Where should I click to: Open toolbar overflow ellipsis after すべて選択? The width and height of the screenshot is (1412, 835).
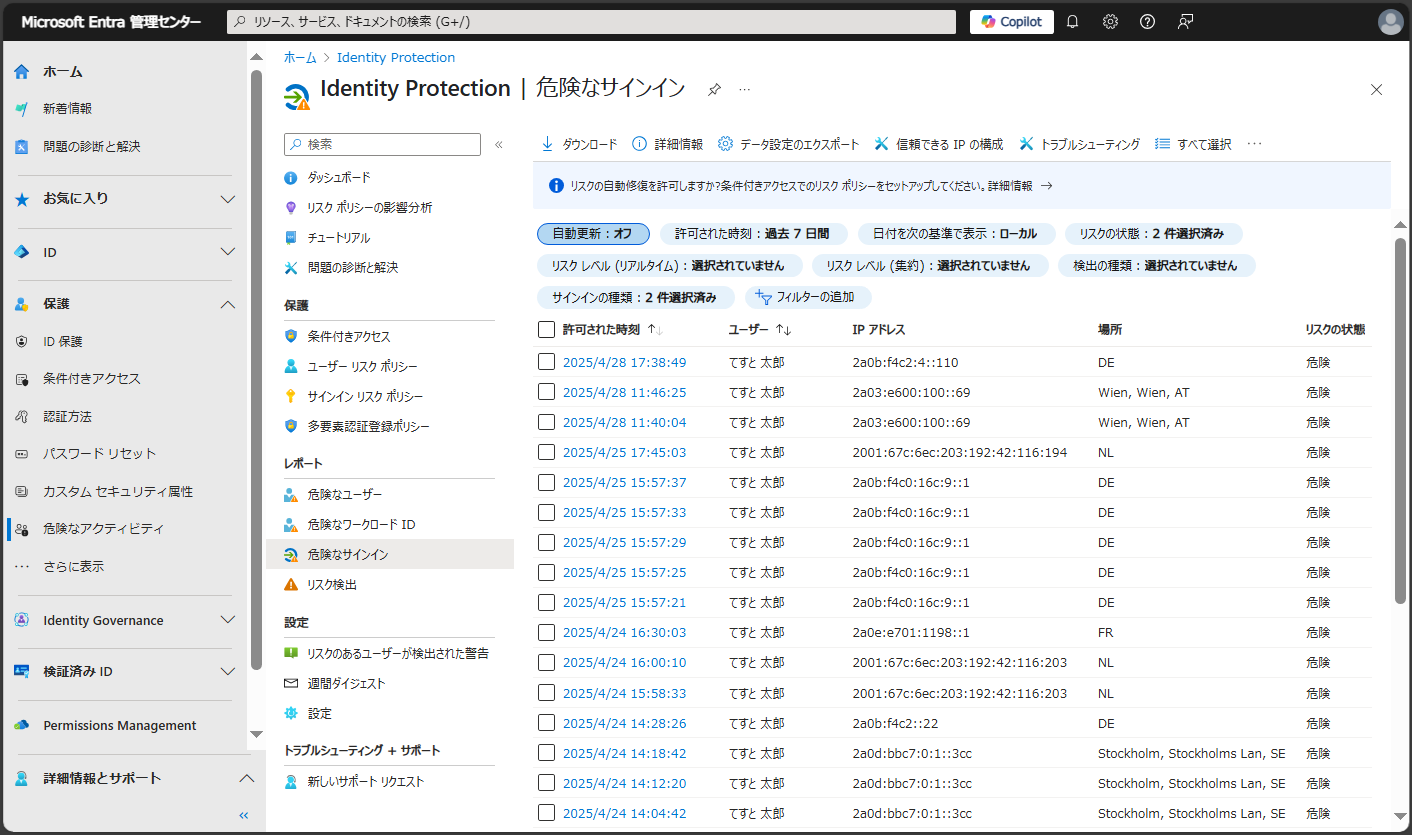pos(1254,144)
